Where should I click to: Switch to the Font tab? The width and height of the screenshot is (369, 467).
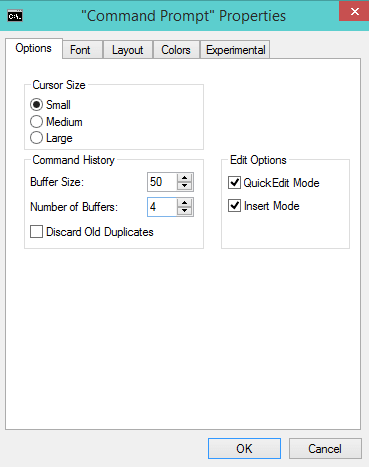click(82, 50)
